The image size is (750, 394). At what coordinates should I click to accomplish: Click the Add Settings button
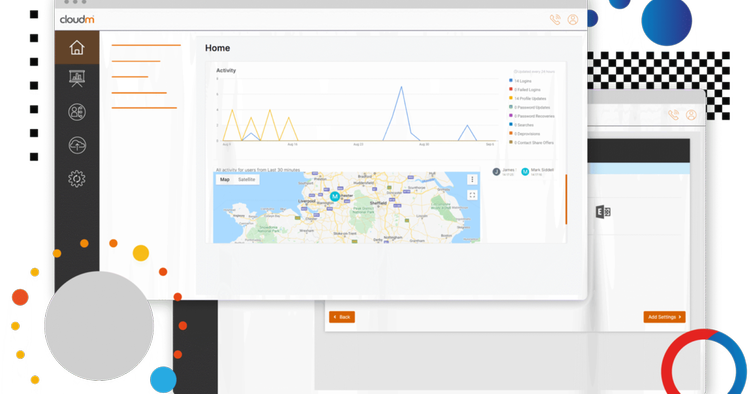click(664, 317)
